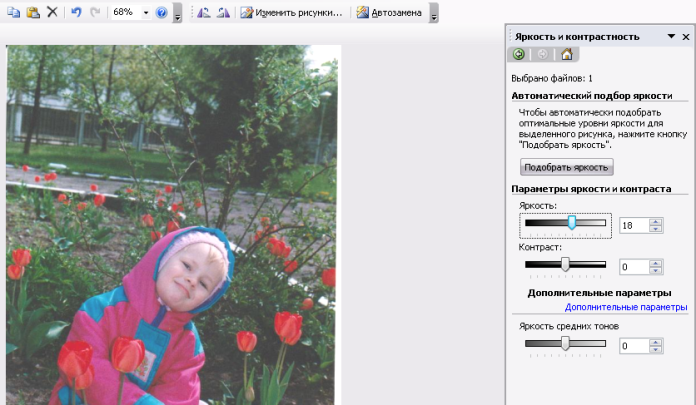This screenshot has width=696, height=405.
Task: Click the Redo arrow icon
Action: pos(95,12)
